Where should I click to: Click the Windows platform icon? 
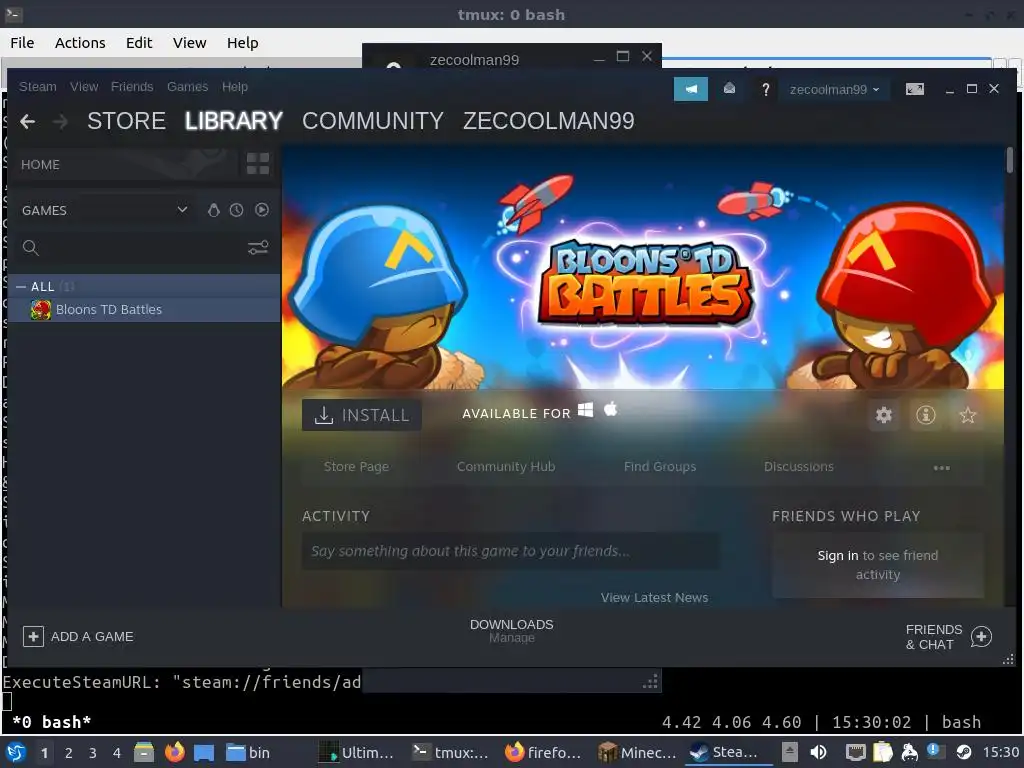pos(586,409)
